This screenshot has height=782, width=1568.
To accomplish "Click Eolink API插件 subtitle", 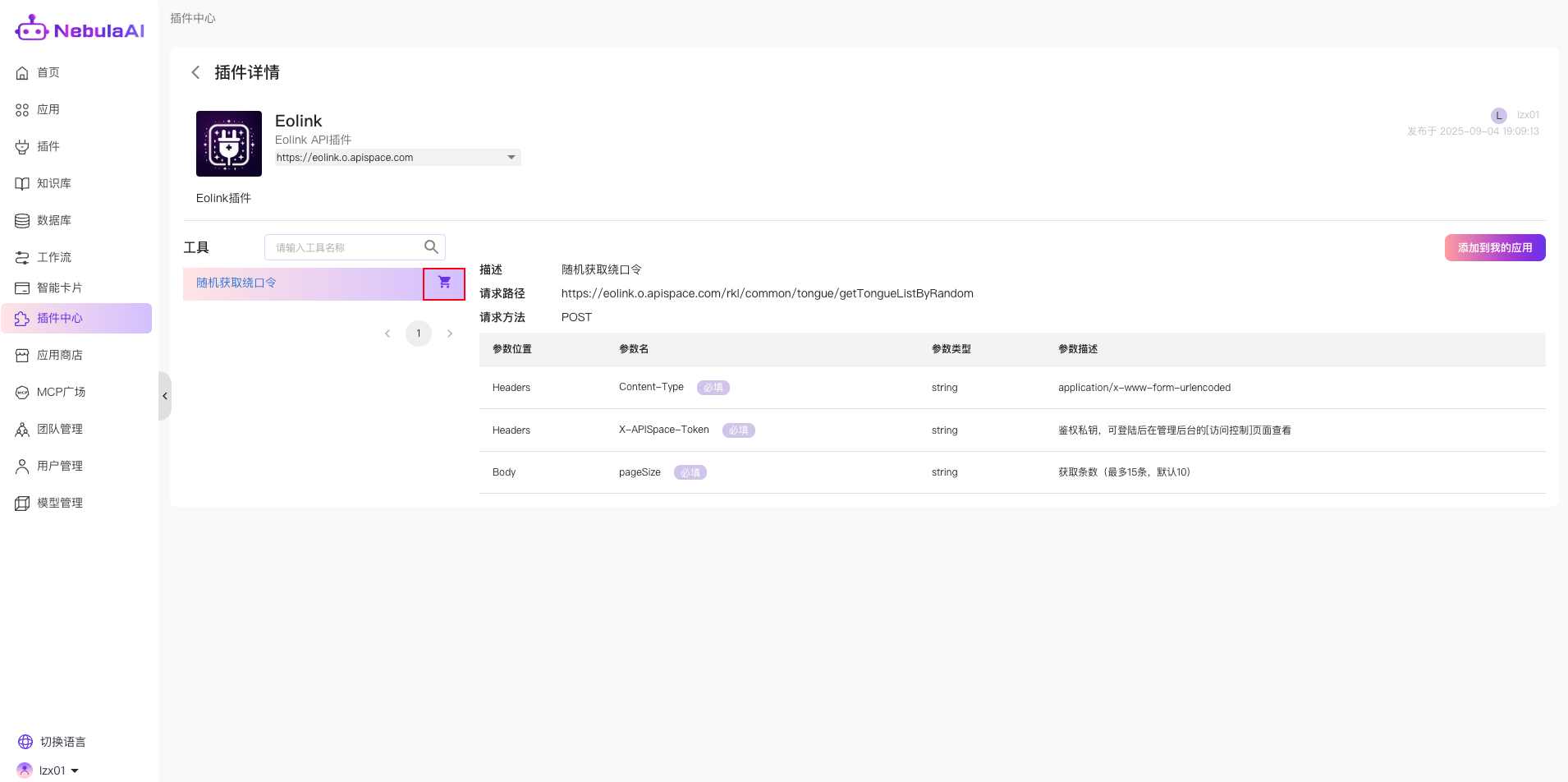I will (313, 140).
